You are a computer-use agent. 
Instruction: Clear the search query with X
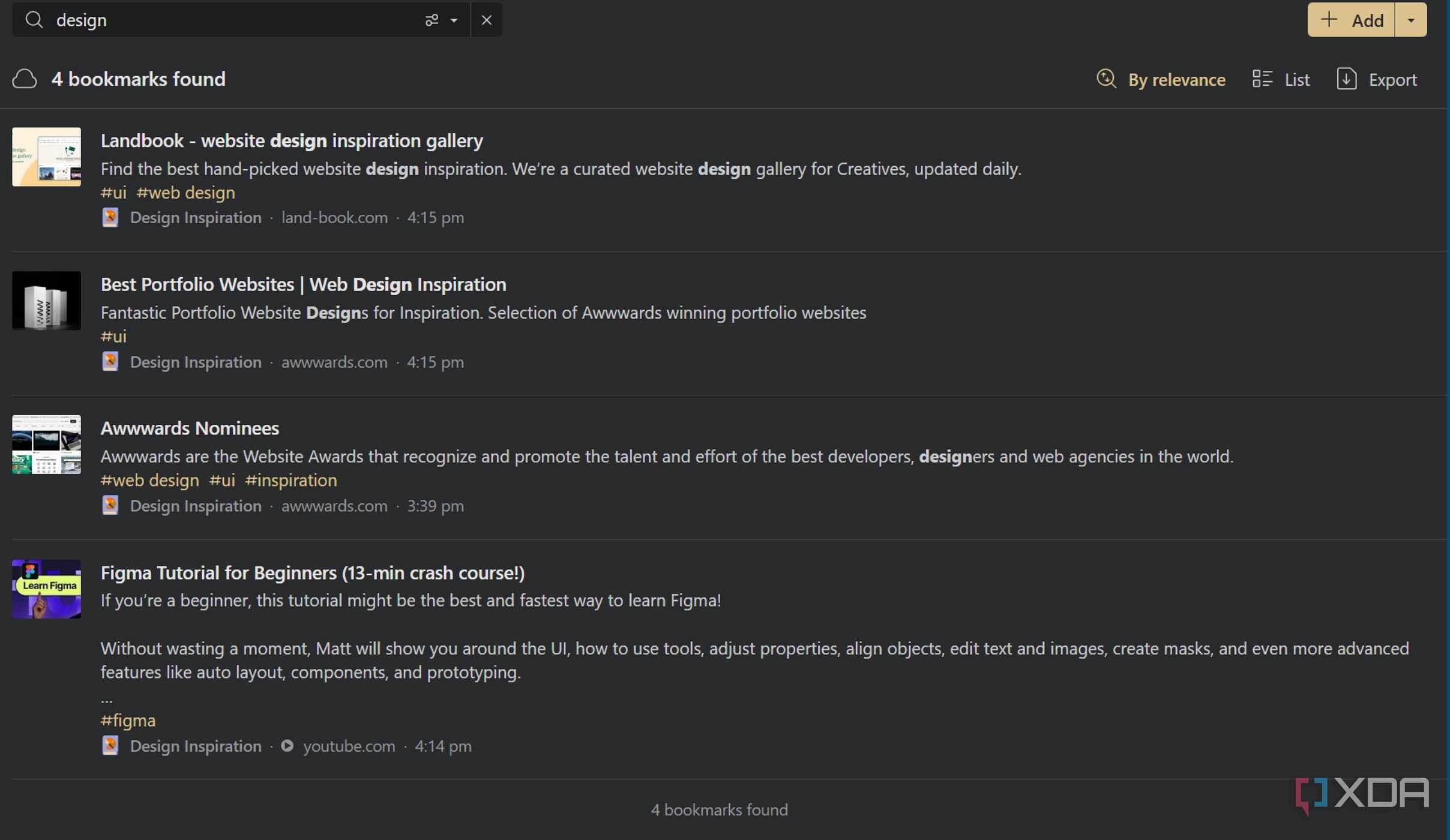[487, 20]
